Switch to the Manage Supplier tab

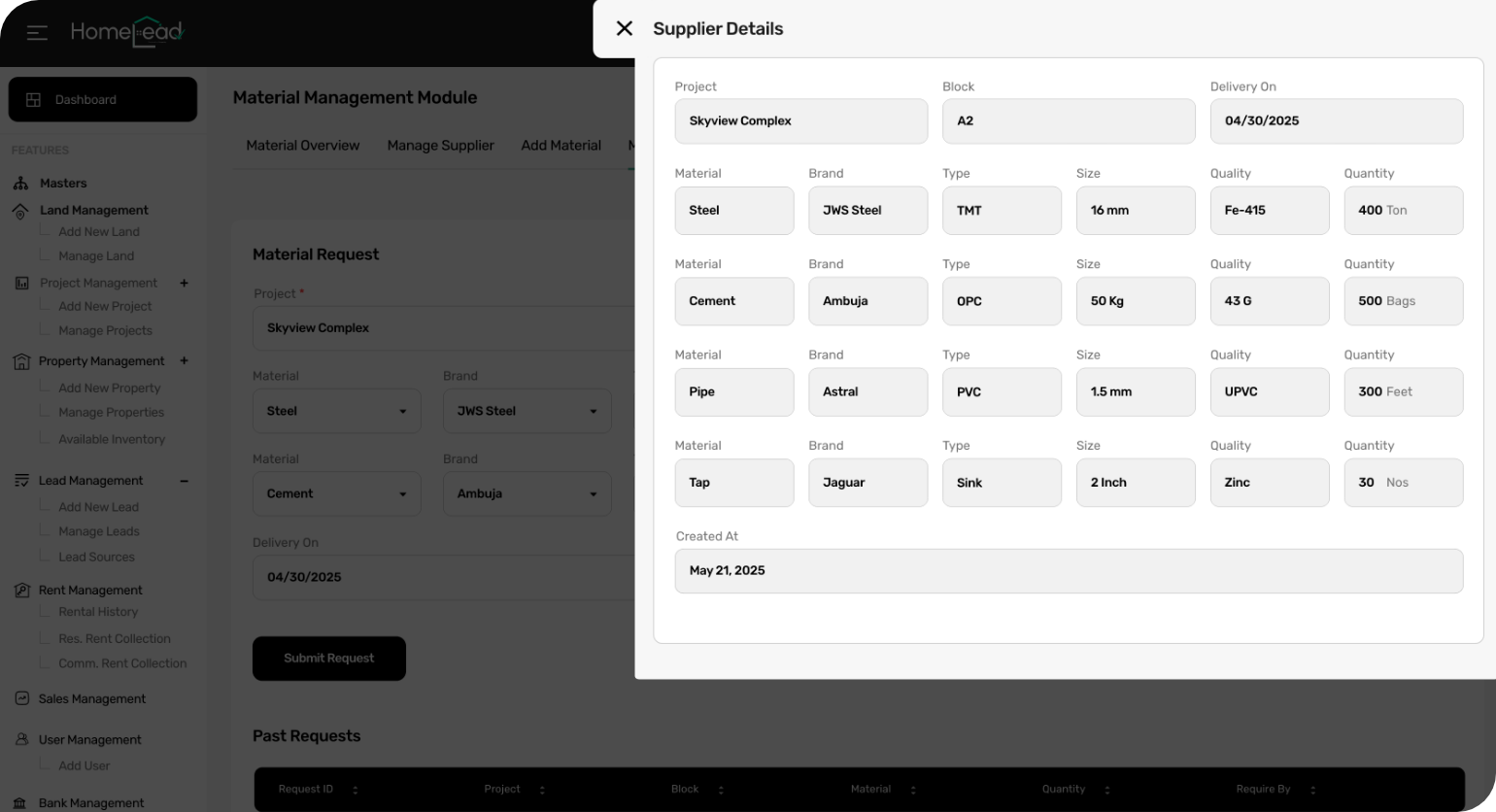tap(441, 146)
